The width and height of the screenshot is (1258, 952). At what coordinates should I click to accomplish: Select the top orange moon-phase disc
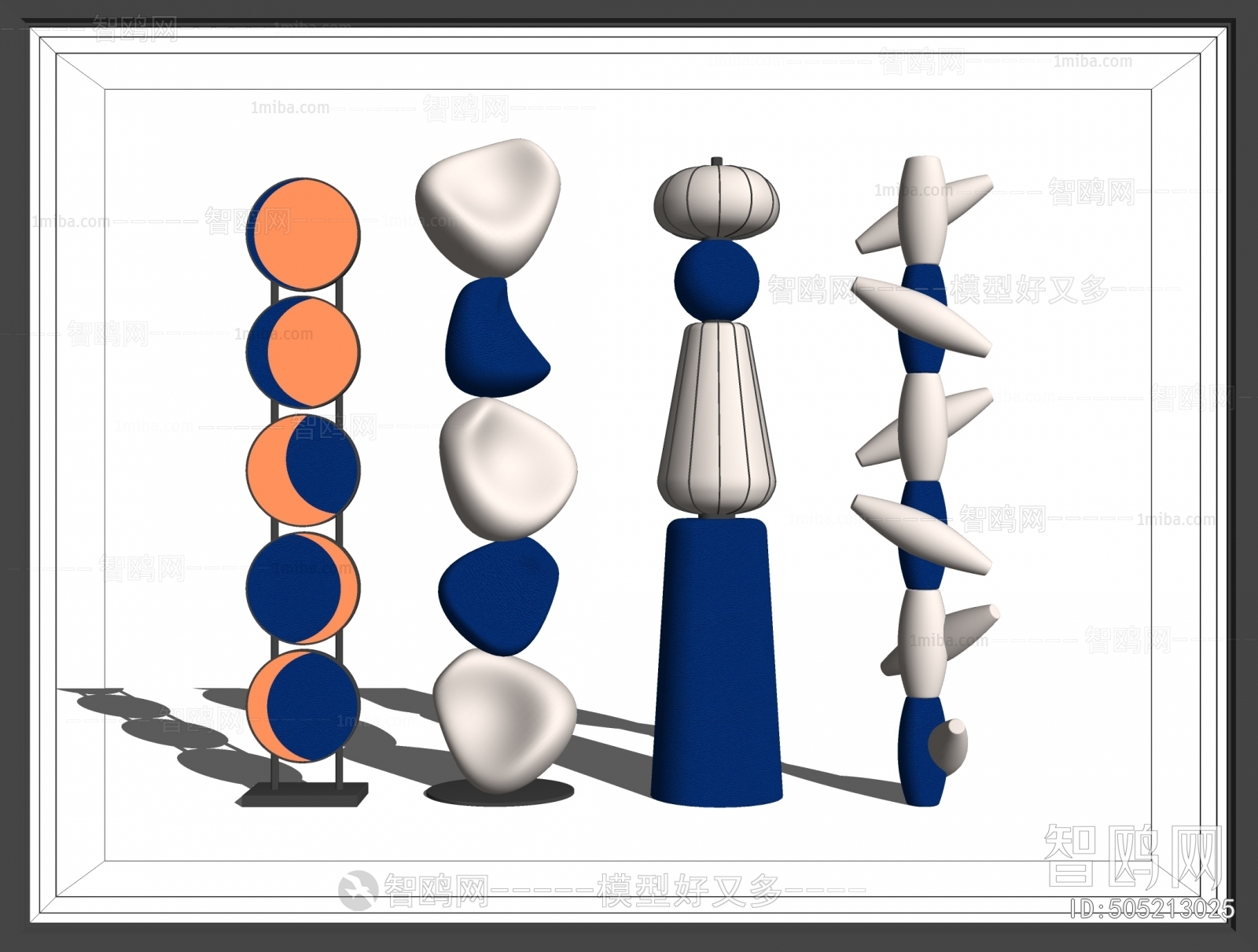point(303,233)
